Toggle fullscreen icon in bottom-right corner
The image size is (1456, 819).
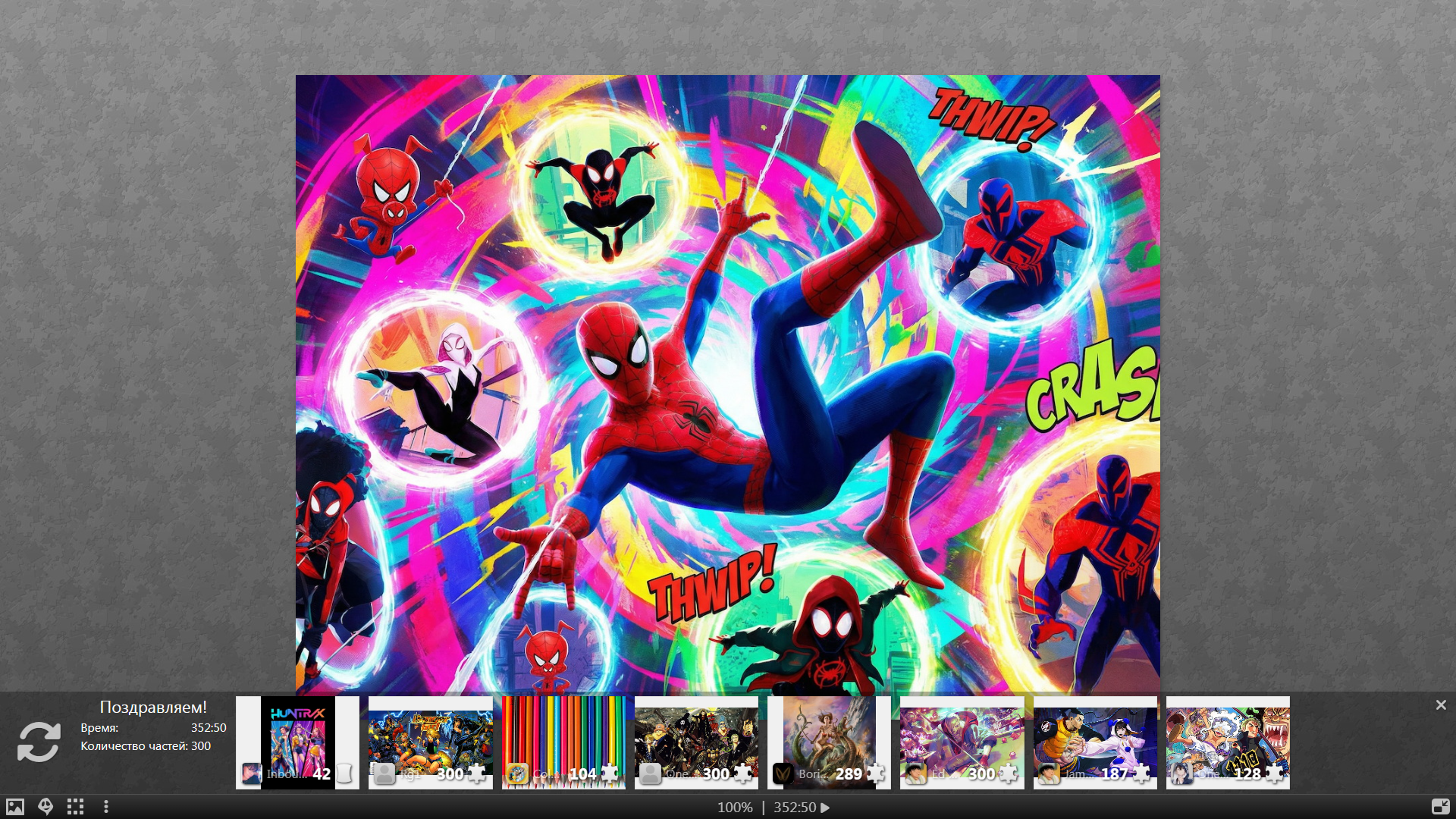(1440, 807)
